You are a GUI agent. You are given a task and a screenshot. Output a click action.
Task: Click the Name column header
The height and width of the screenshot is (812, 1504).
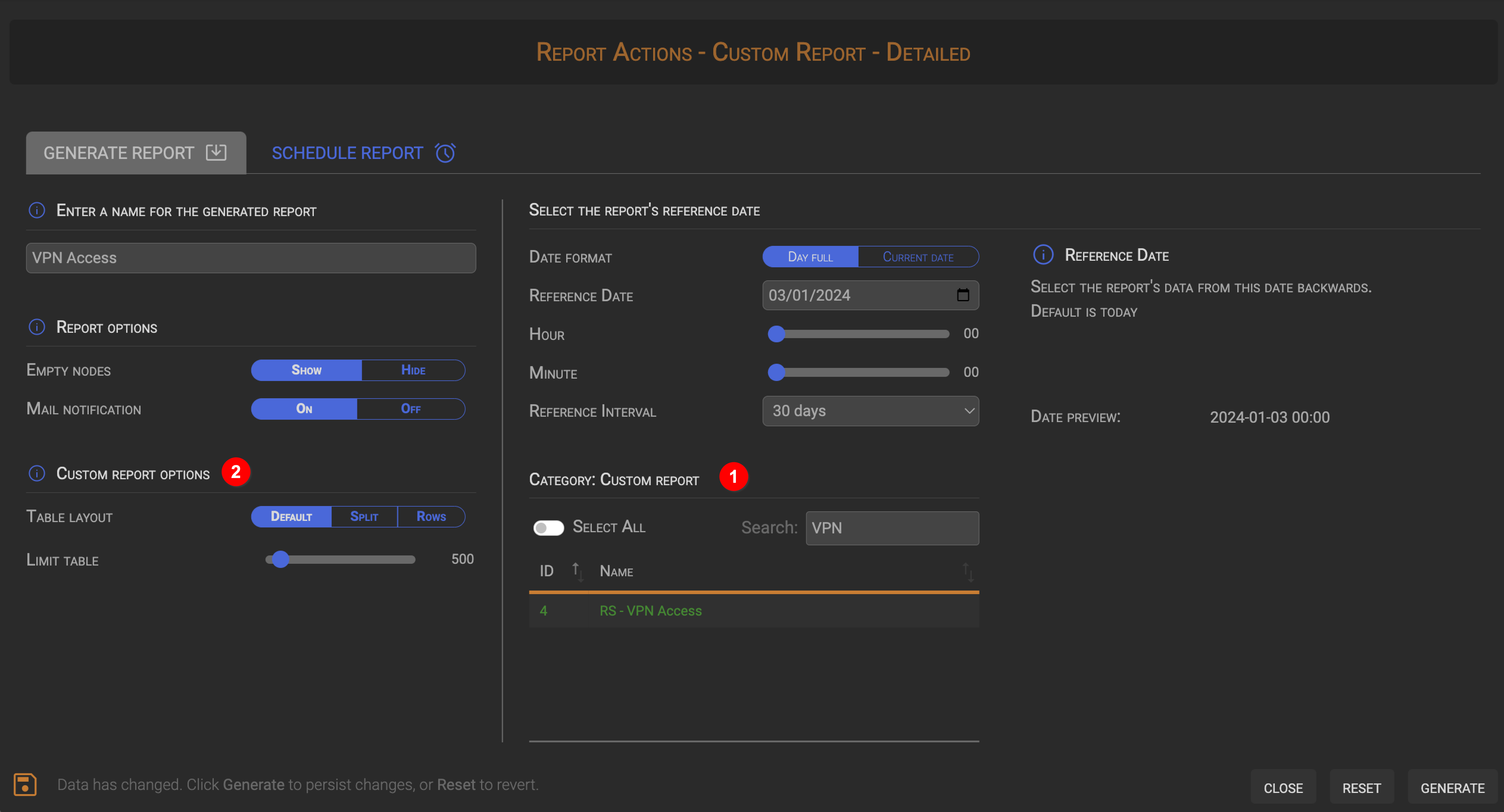click(x=617, y=571)
